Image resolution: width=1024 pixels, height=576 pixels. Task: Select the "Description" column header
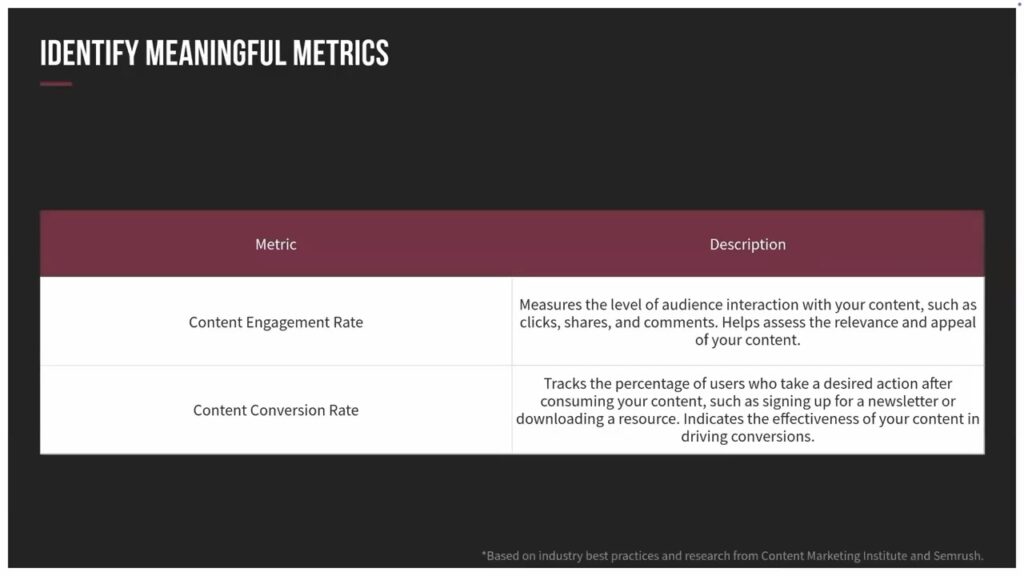[x=747, y=244]
